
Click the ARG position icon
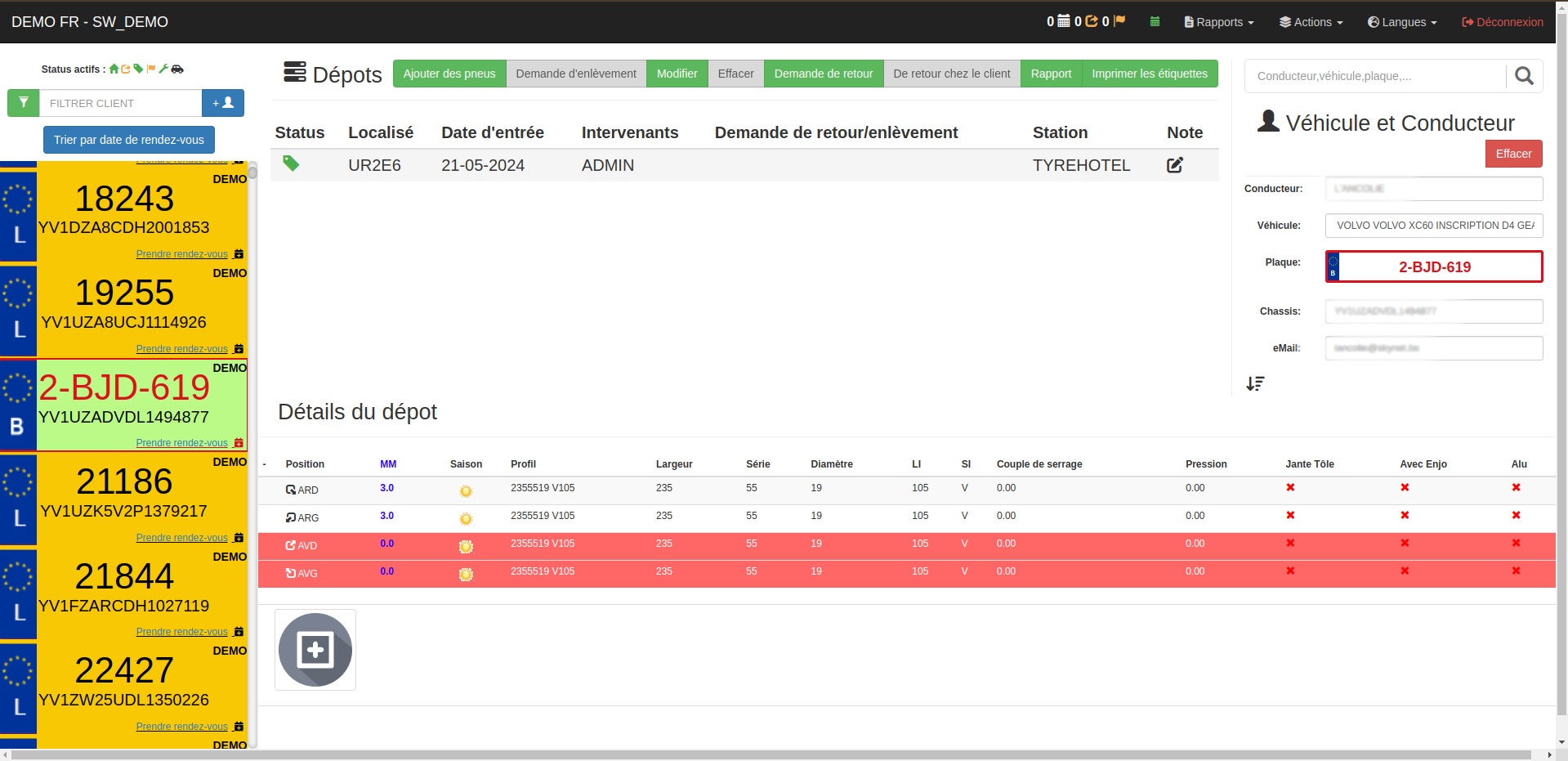click(290, 517)
